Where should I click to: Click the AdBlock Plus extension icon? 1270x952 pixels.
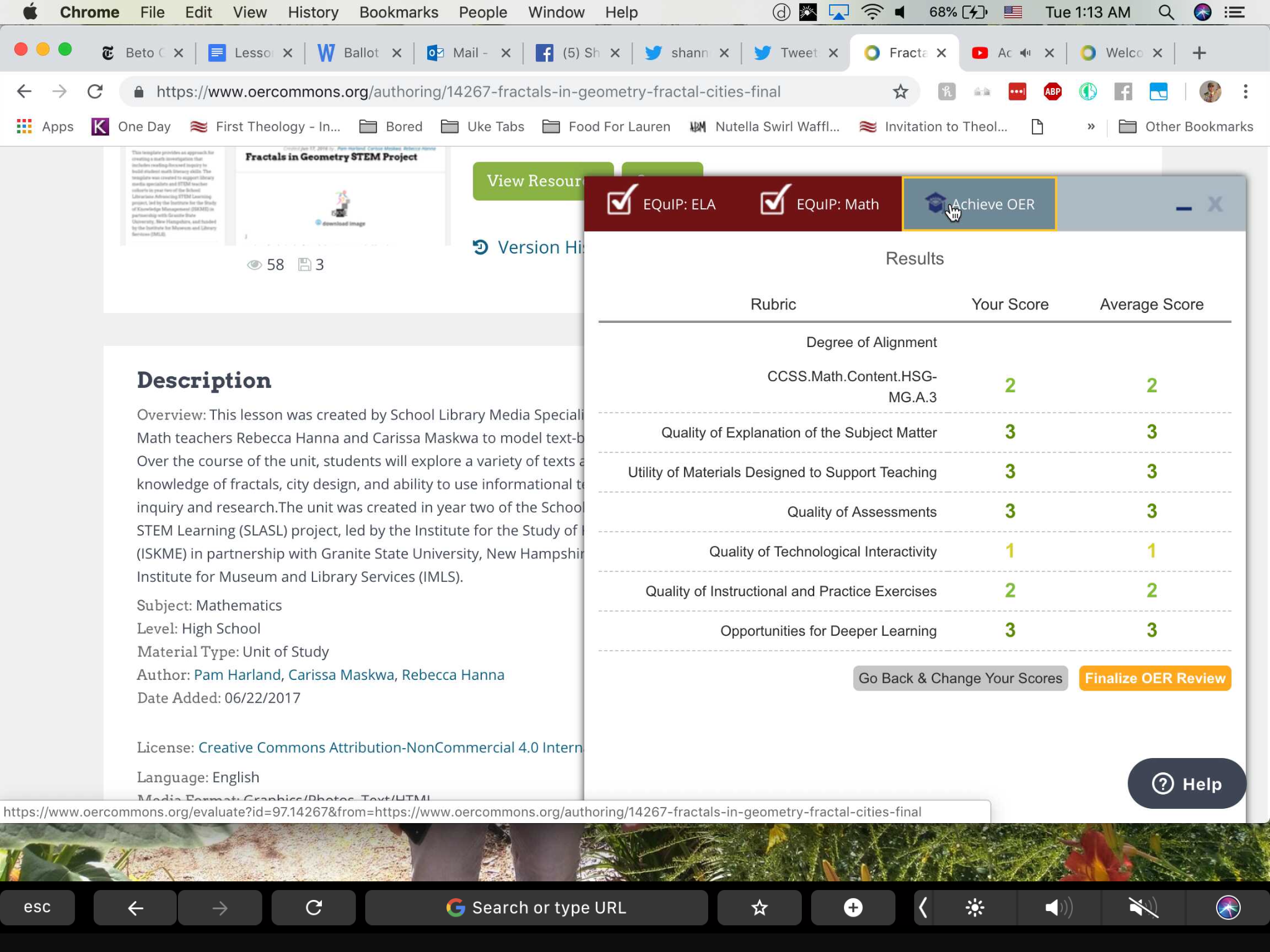pos(1052,92)
